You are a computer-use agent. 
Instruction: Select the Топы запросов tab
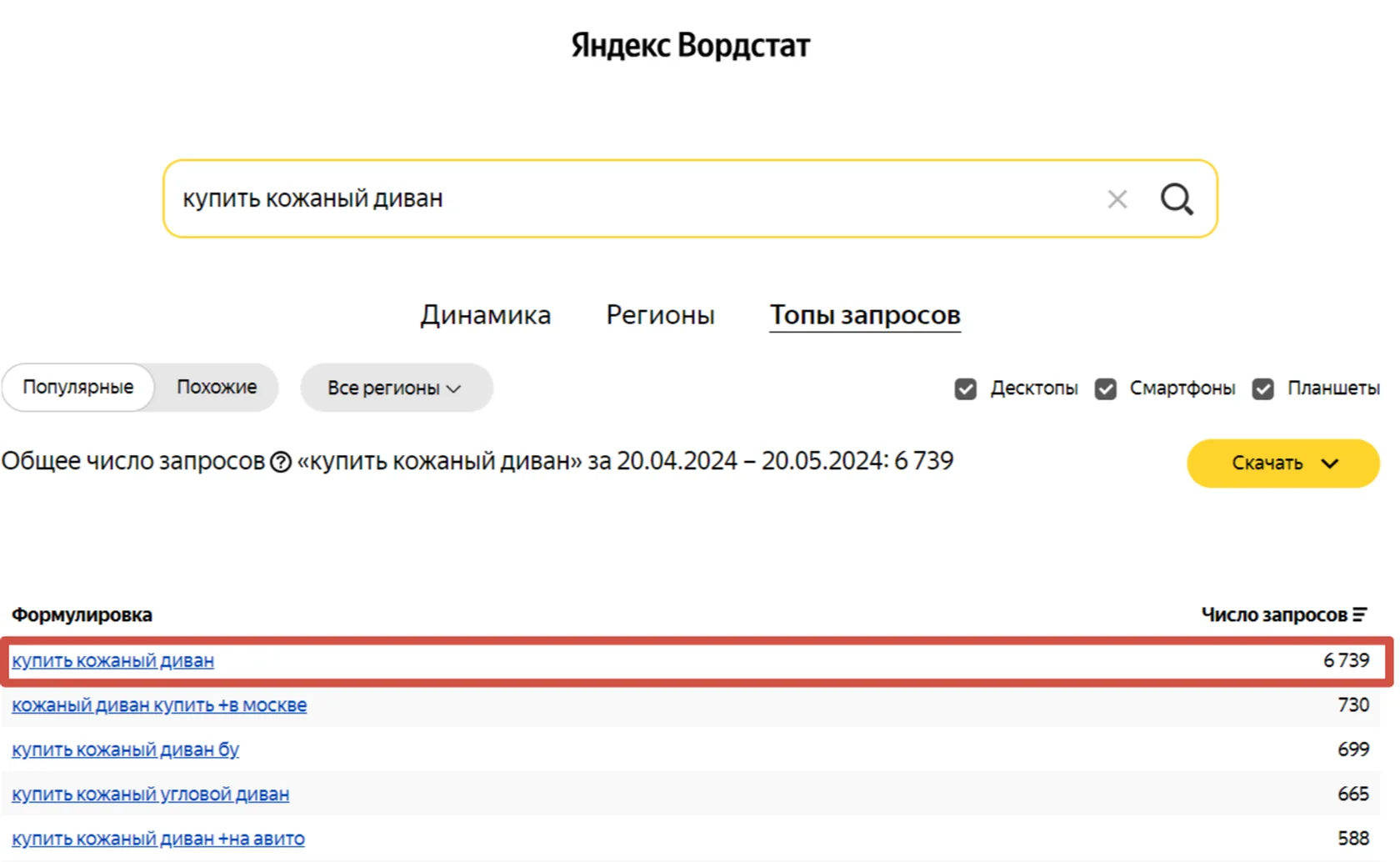pyautogui.click(x=865, y=315)
